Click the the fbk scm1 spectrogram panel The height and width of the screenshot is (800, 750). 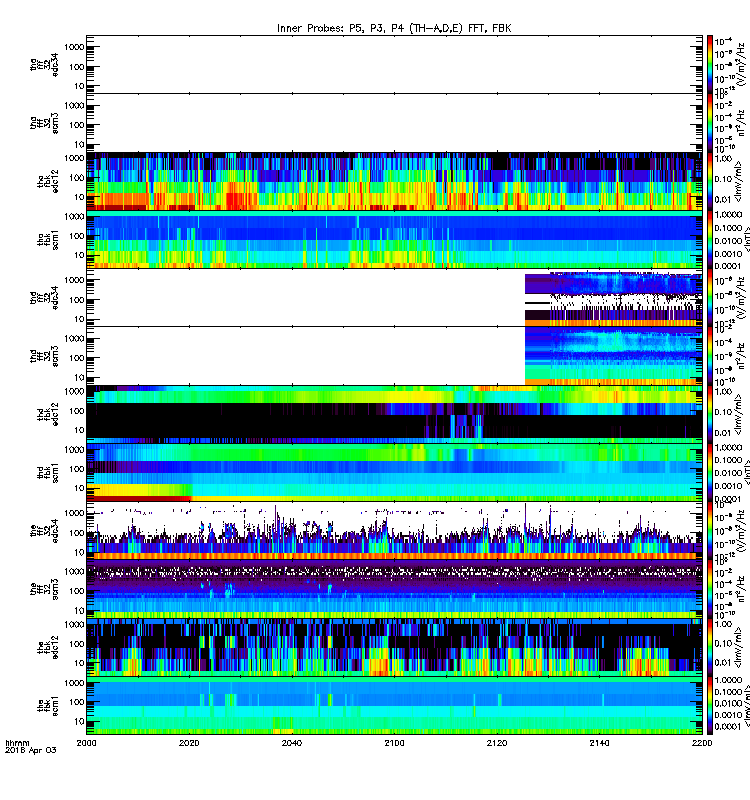394,705
